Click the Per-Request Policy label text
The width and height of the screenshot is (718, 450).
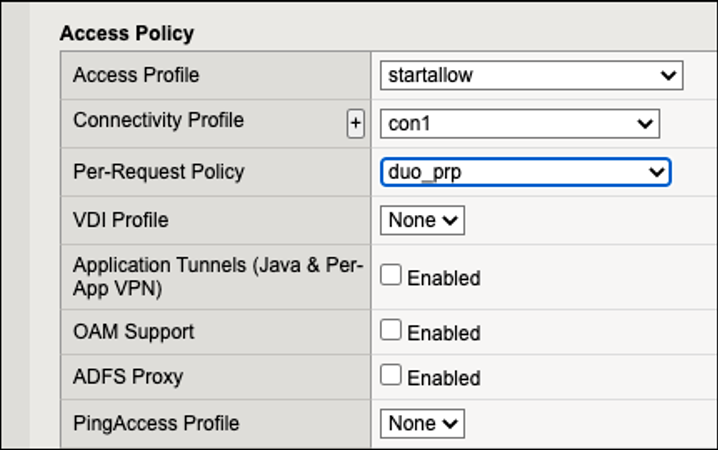(158, 172)
